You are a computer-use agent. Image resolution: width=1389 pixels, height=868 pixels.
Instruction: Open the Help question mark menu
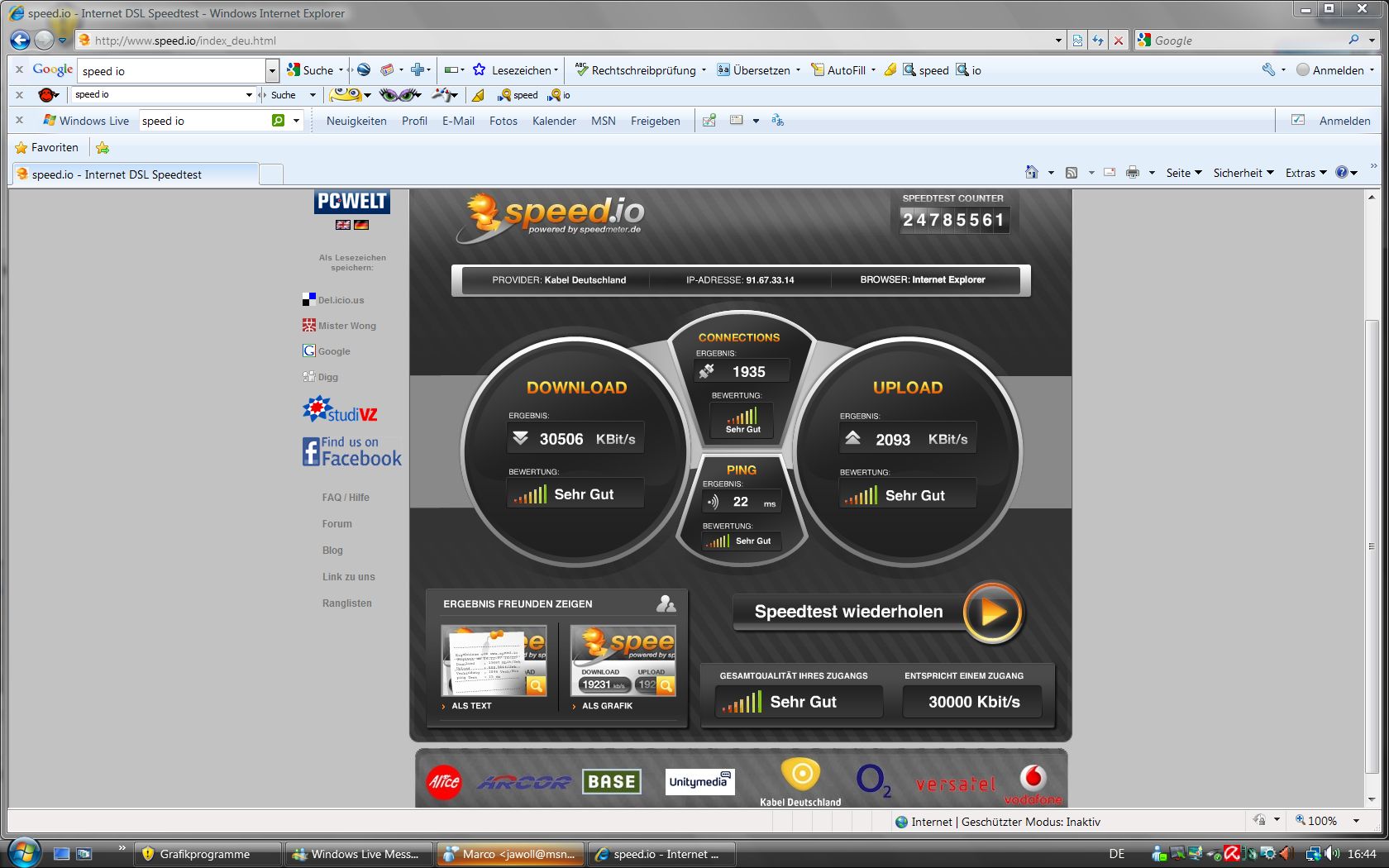point(1346,173)
